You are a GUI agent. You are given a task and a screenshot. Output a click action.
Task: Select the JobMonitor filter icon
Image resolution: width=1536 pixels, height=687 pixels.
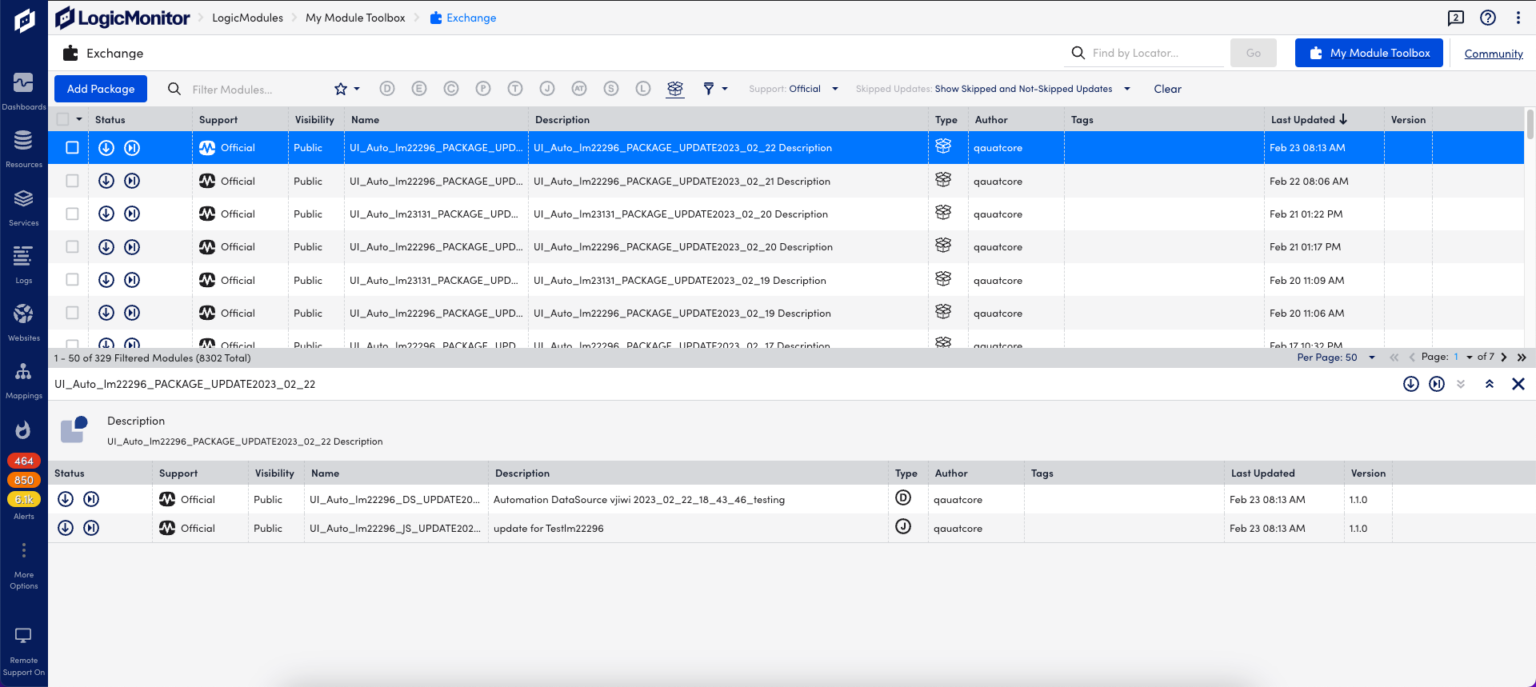pyautogui.click(x=547, y=88)
